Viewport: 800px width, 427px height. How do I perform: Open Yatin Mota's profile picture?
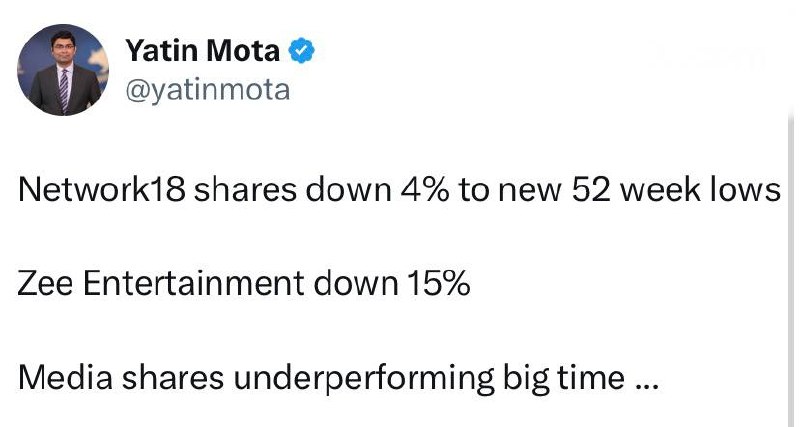click(63, 70)
